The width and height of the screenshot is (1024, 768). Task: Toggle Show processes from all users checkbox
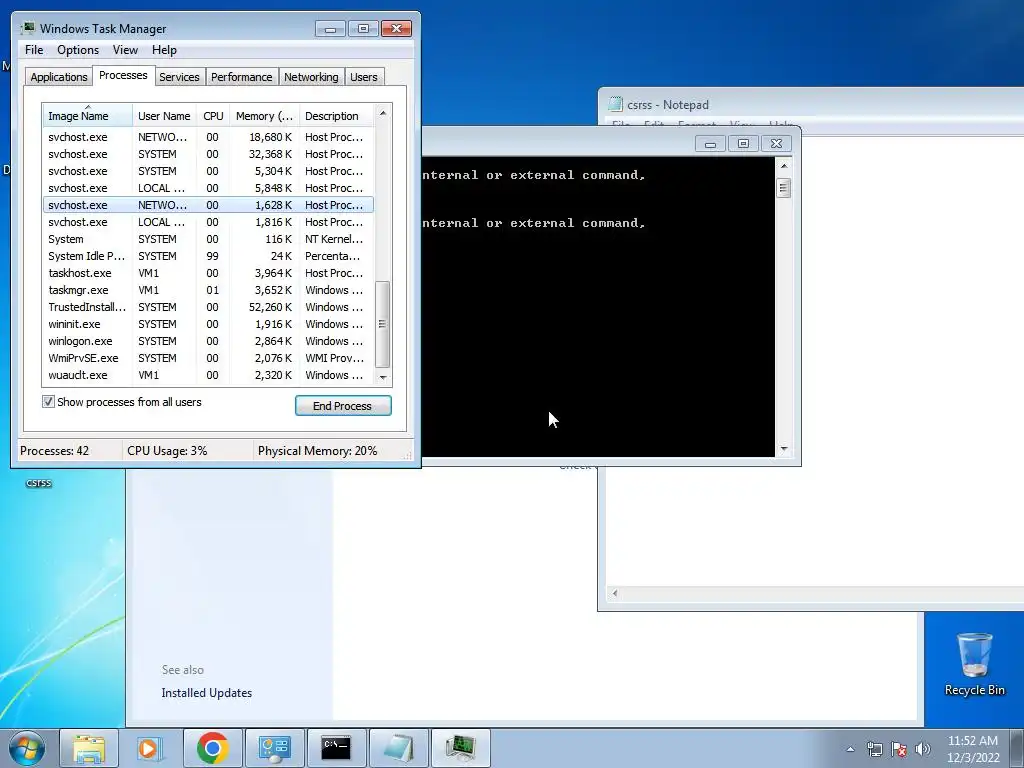48,402
